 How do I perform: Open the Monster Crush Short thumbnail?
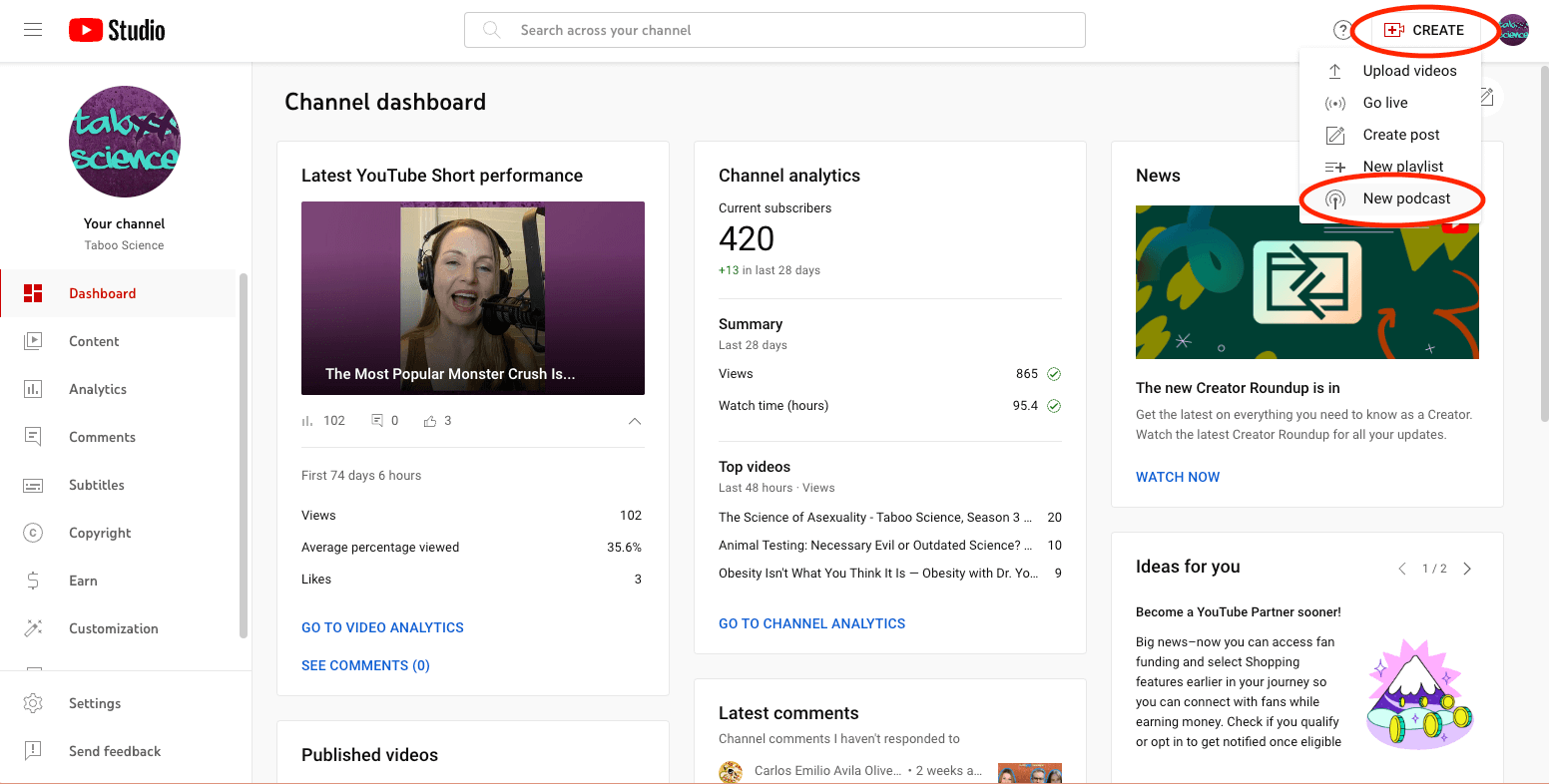pos(472,297)
